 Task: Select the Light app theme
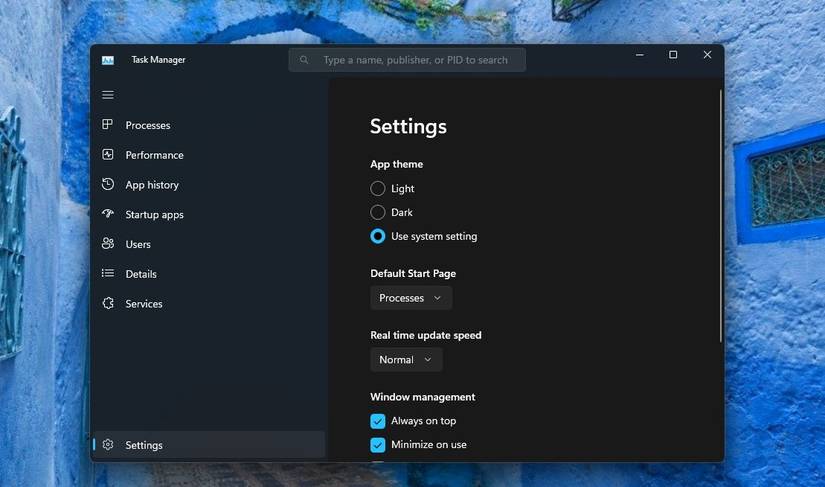coord(378,188)
